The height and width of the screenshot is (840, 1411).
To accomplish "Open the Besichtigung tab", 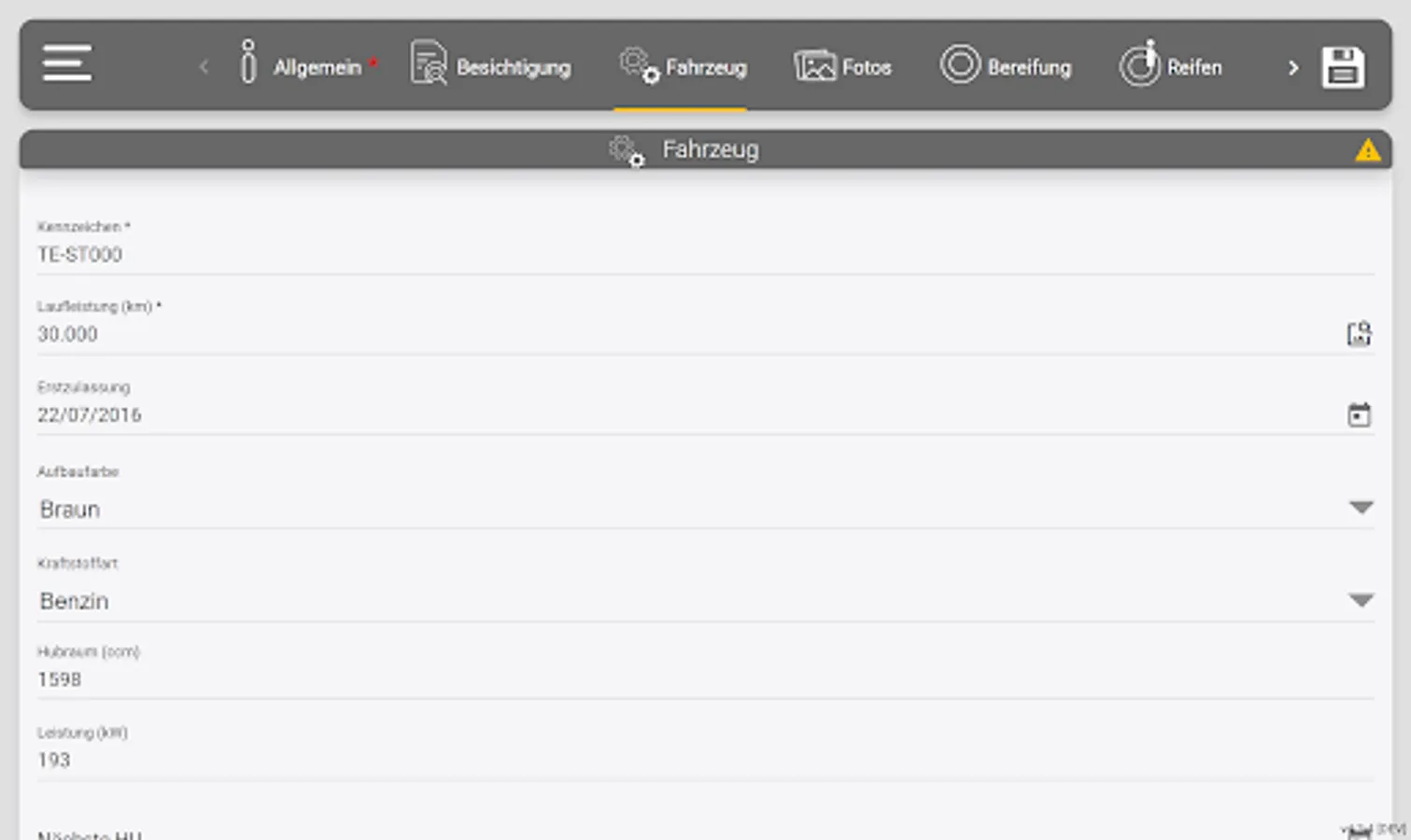I will pos(490,65).
